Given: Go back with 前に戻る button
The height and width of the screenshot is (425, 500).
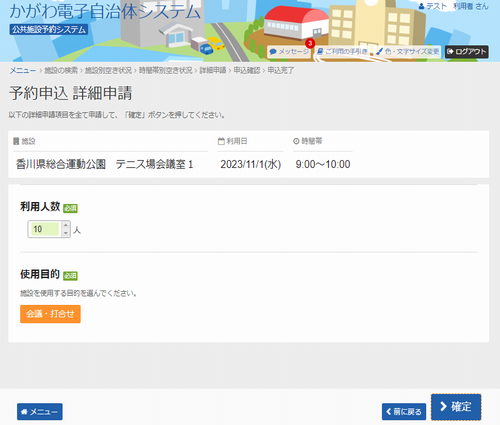Looking at the screenshot, I should coord(404,412).
